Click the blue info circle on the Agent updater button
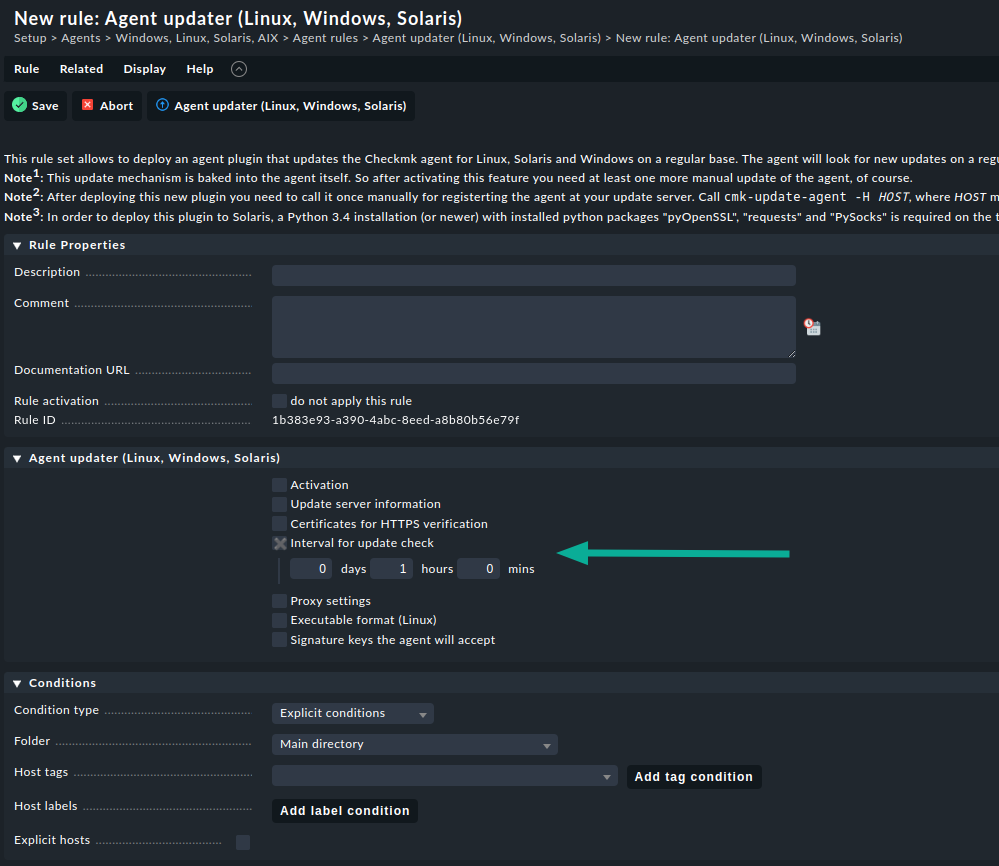Screen dimensions: 999x866 161,105
